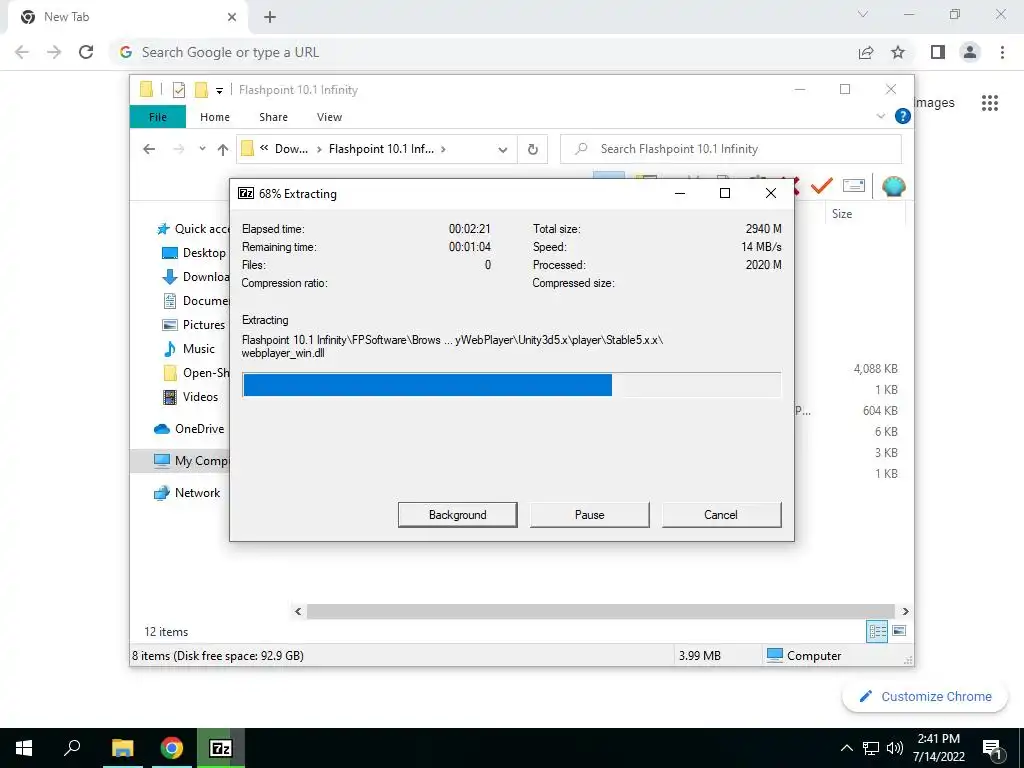Close the 68% Extracting dialog

771,193
